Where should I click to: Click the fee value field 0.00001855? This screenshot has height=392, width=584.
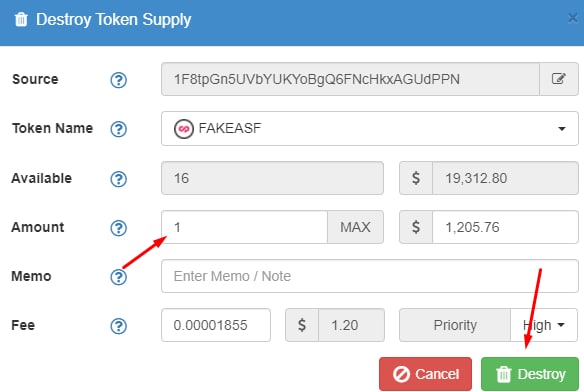216,325
